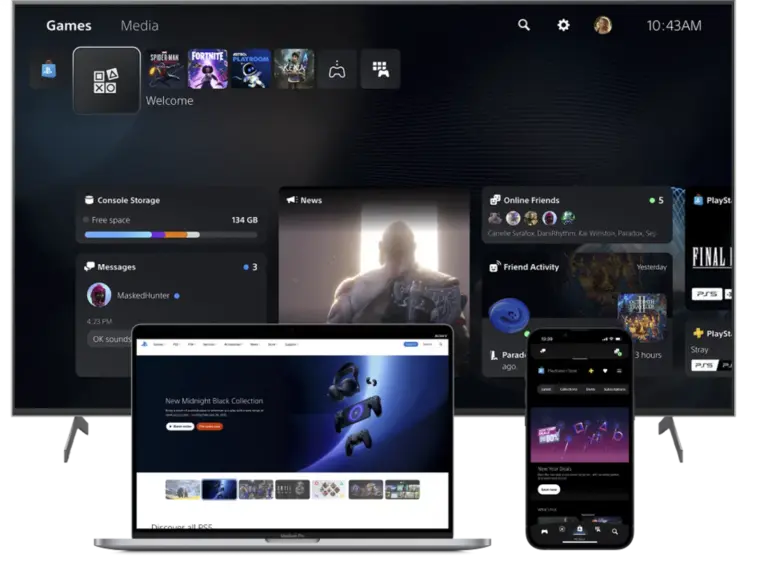
Task: Switch to the Games tab on TV
Action: (x=69, y=25)
